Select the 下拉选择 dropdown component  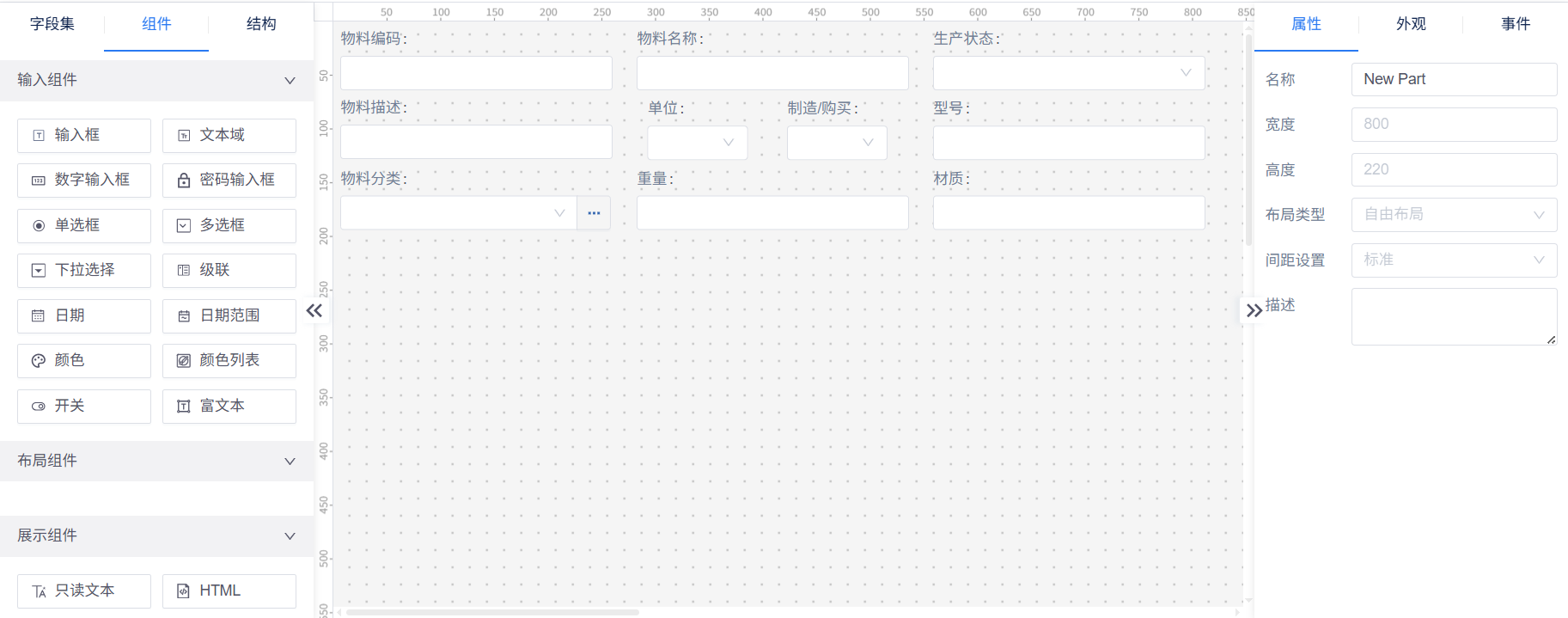(x=84, y=271)
